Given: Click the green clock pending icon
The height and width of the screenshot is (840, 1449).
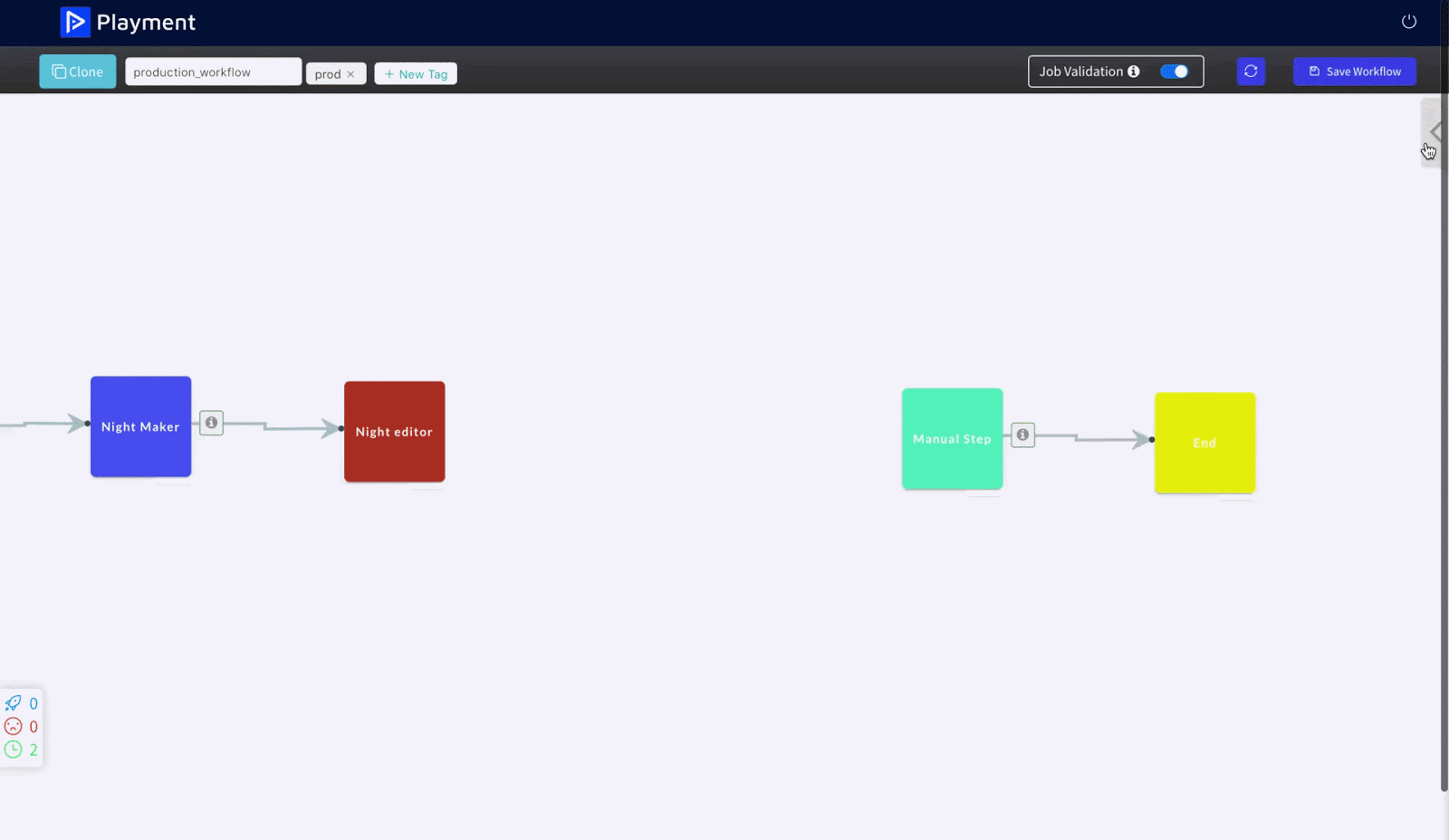Looking at the screenshot, I should tap(14, 749).
